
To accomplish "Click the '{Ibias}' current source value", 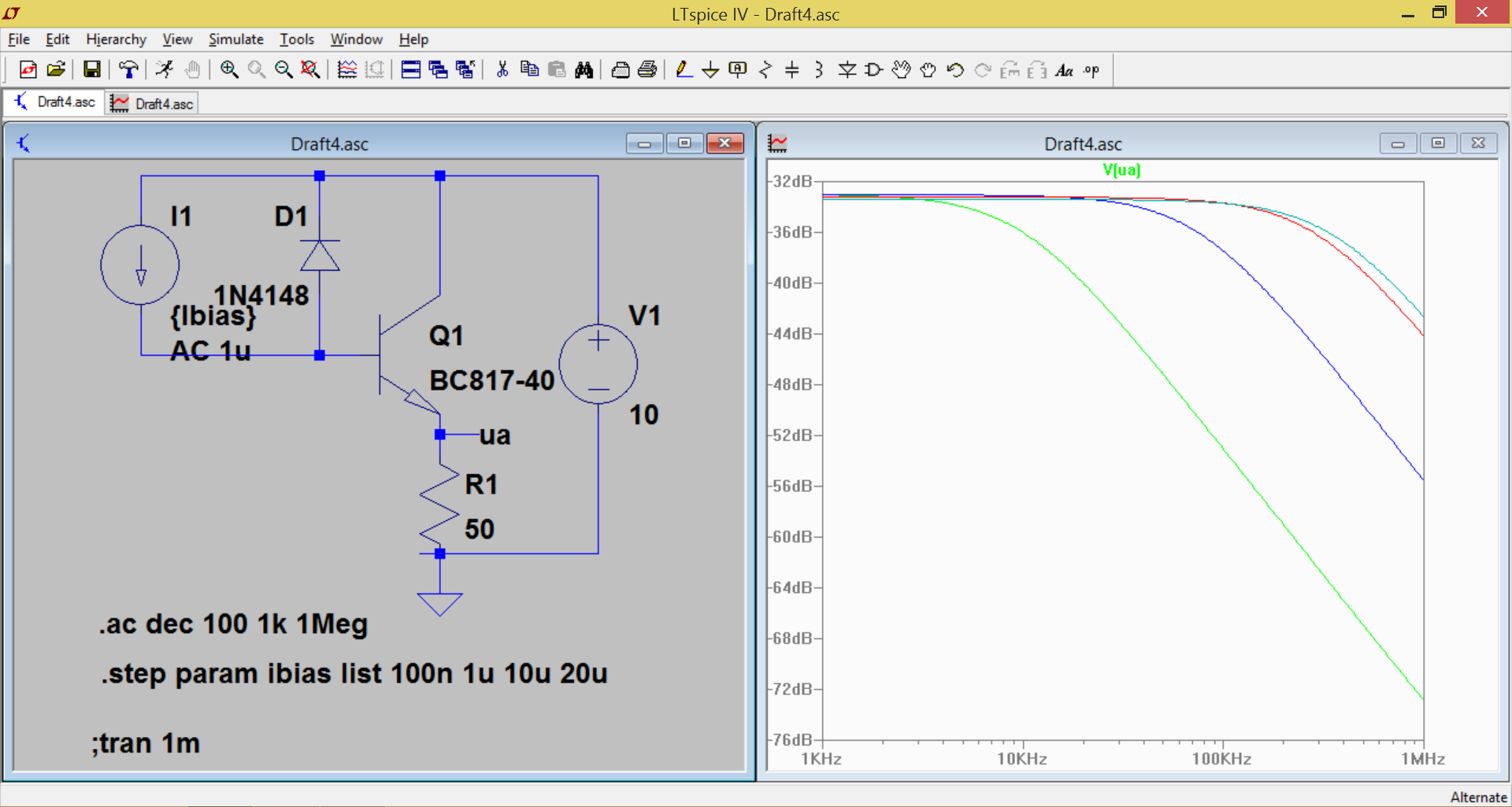I will coord(213,316).
